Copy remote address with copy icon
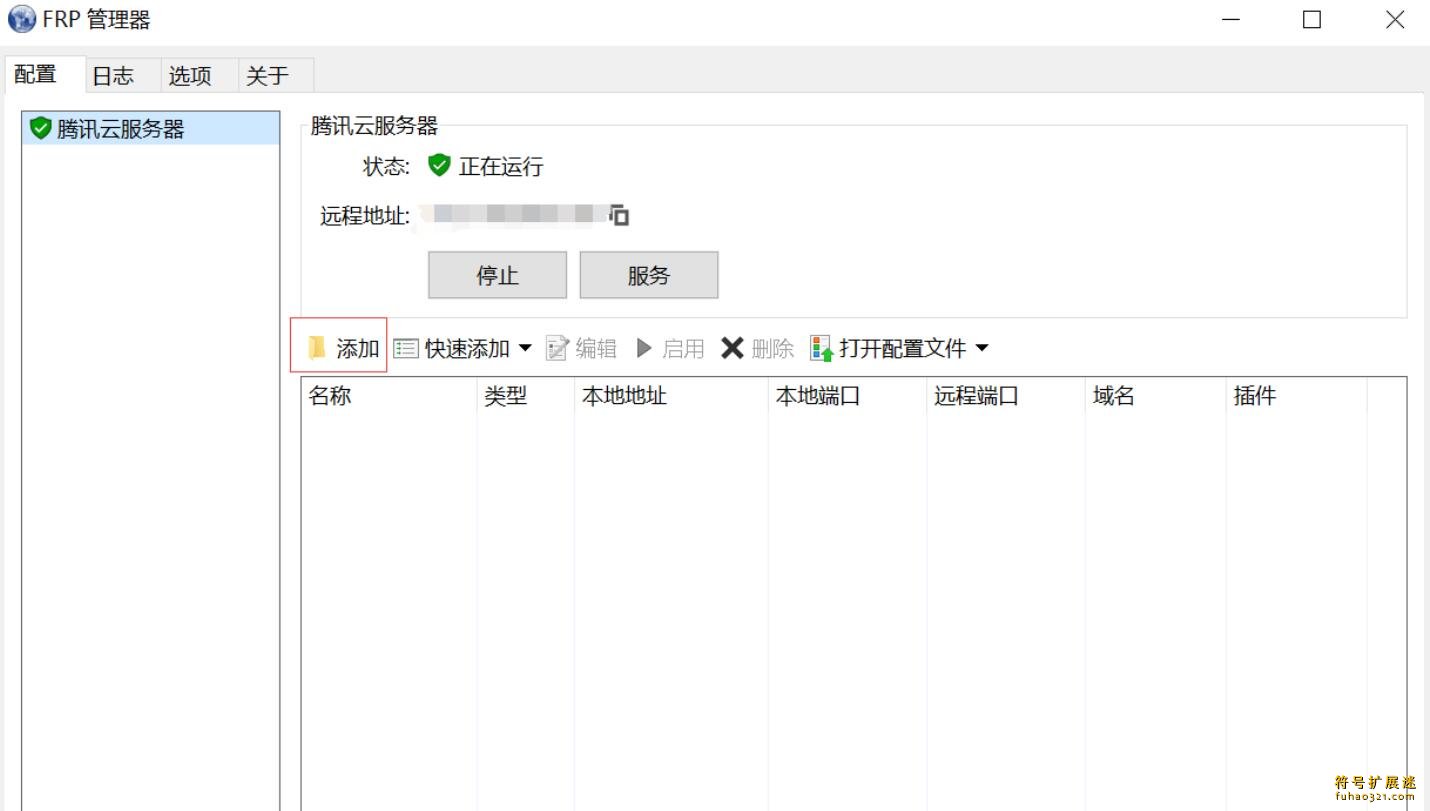This screenshot has height=811, width=1430. (x=620, y=214)
